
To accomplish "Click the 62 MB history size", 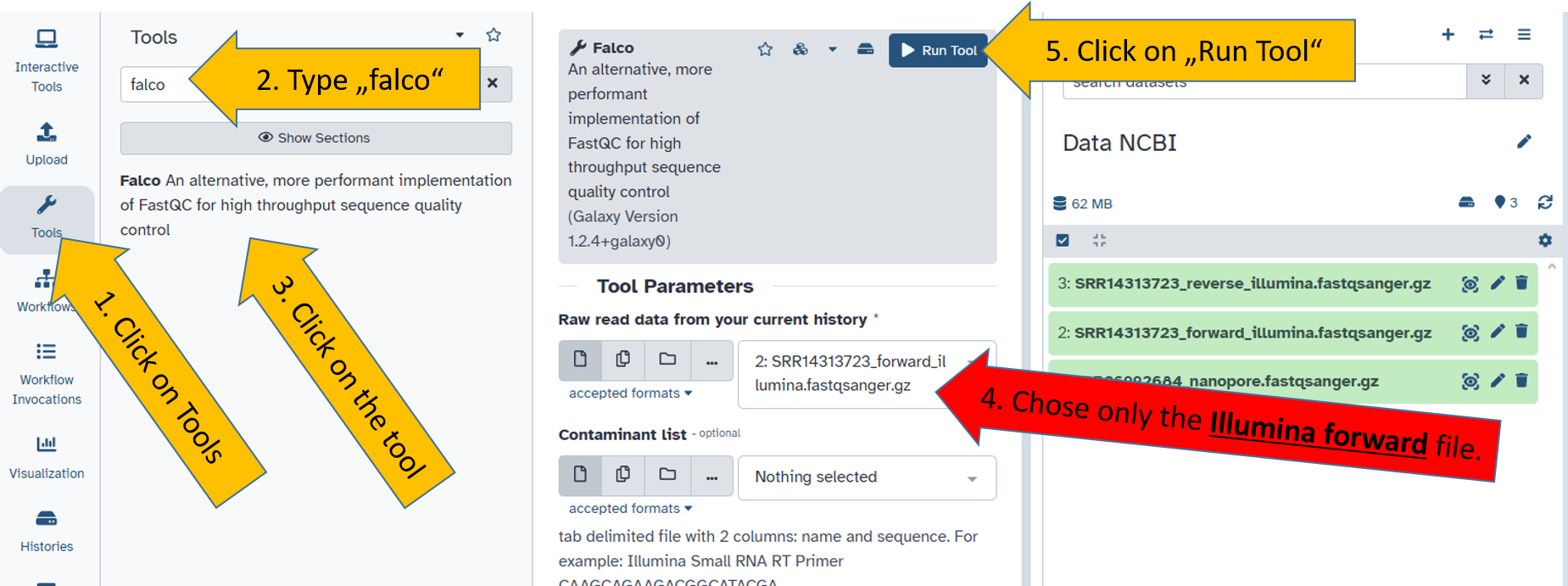I will [x=1082, y=204].
